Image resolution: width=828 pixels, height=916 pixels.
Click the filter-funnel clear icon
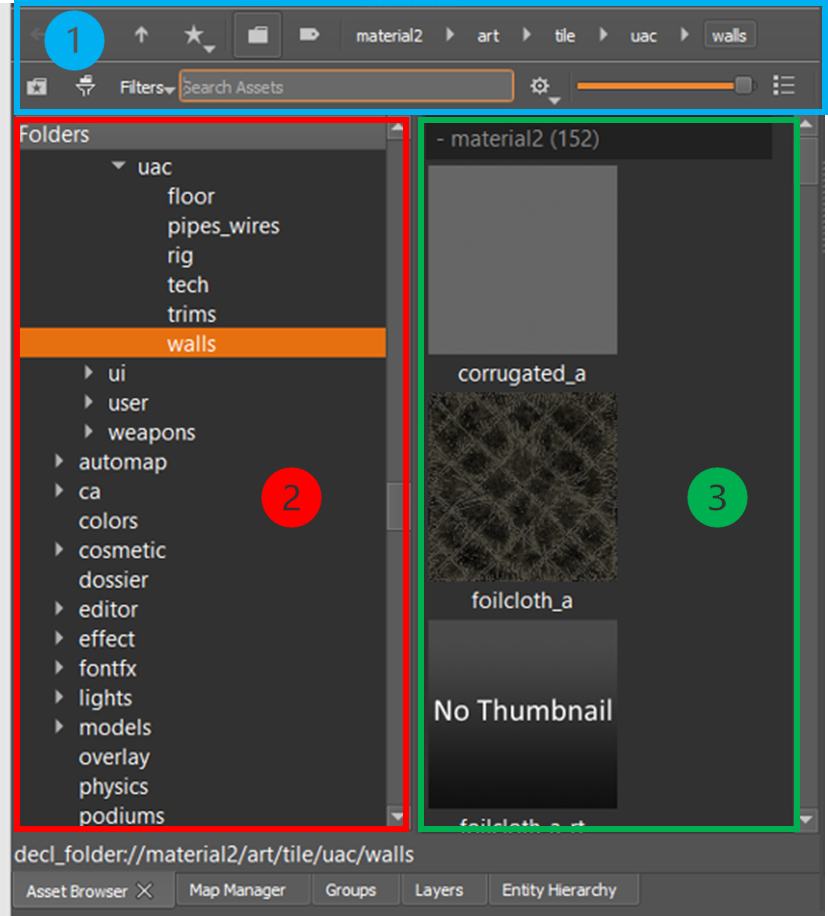click(x=86, y=86)
